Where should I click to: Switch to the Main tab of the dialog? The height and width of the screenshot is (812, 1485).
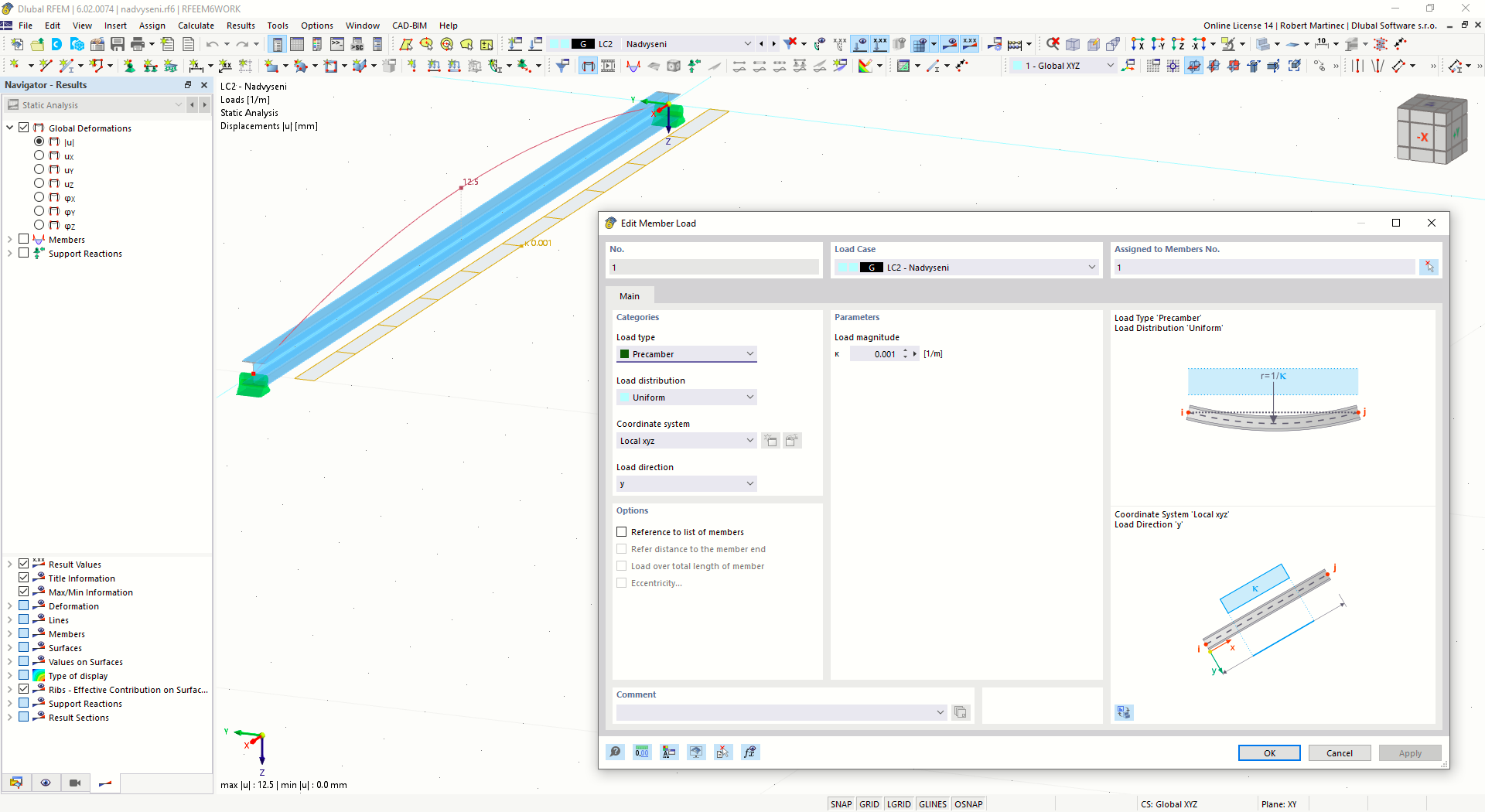tap(630, 295)
